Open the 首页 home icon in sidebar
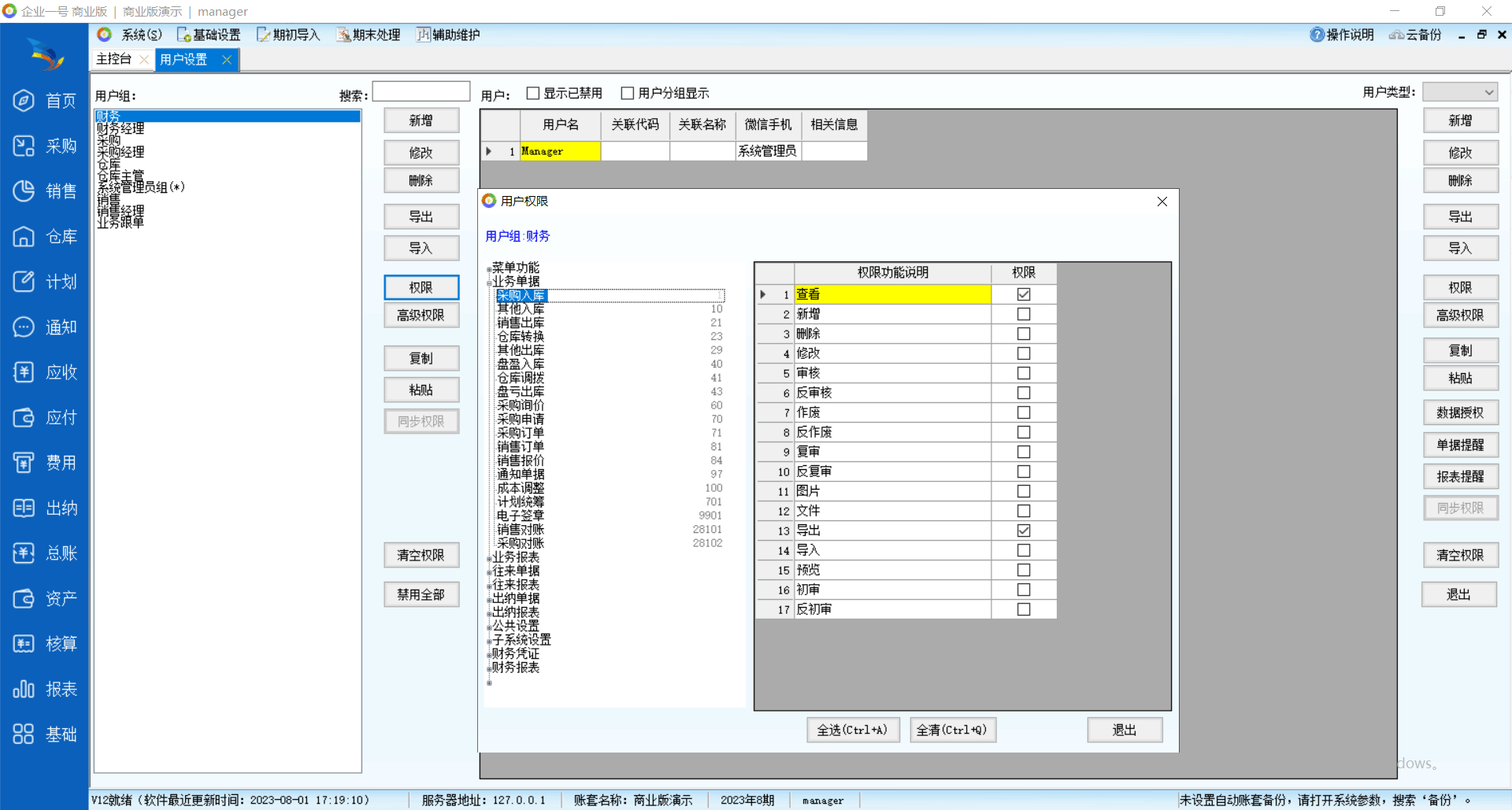This screenshot has width=1512, height=810. [24, 101]
